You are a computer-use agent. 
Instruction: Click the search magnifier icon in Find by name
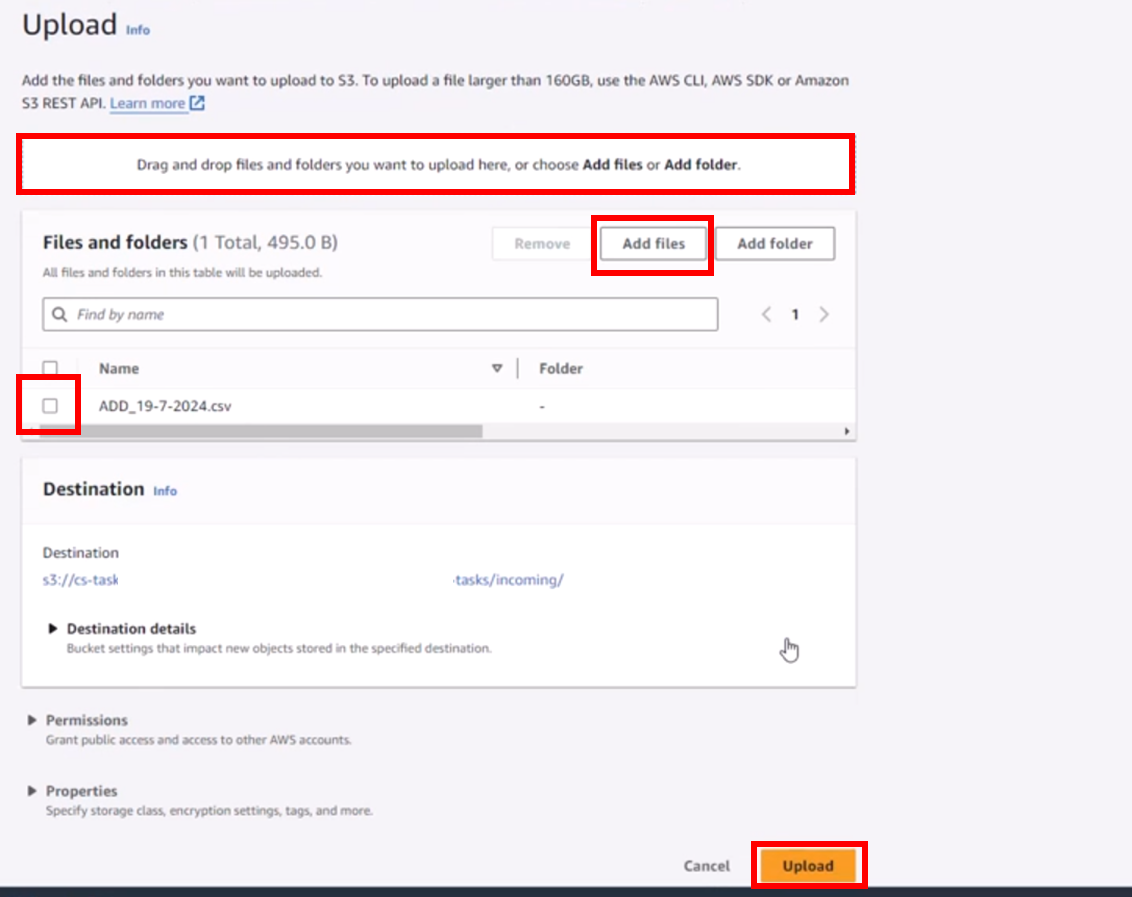pos(60,314)
